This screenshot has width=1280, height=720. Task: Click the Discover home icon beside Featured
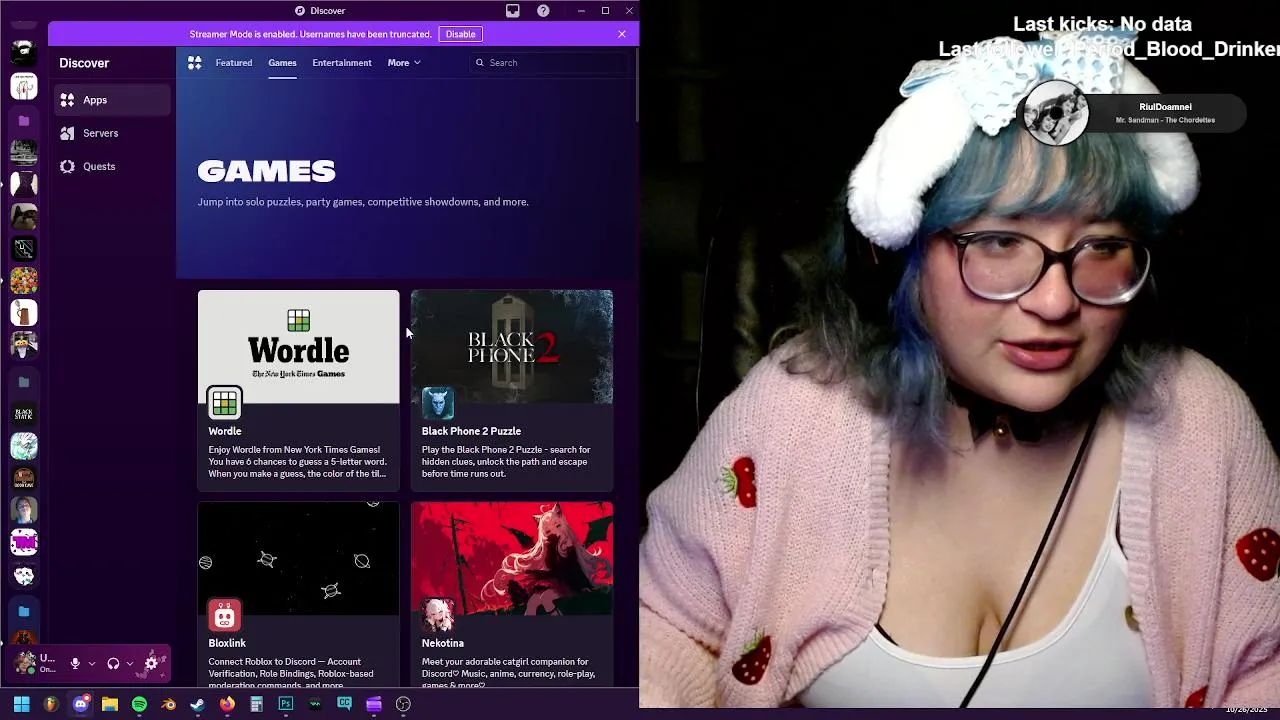195,63
